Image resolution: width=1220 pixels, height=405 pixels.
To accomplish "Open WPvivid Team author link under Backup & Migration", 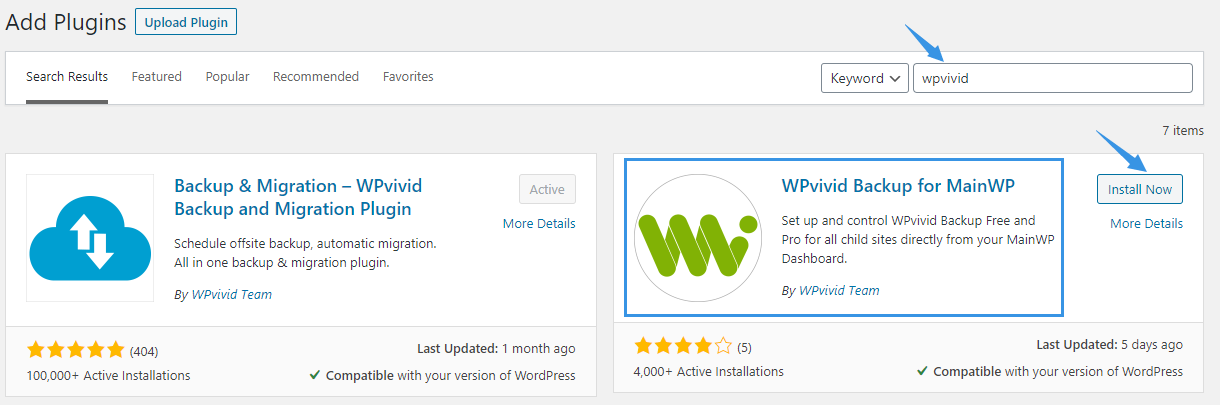I will 231,295.
